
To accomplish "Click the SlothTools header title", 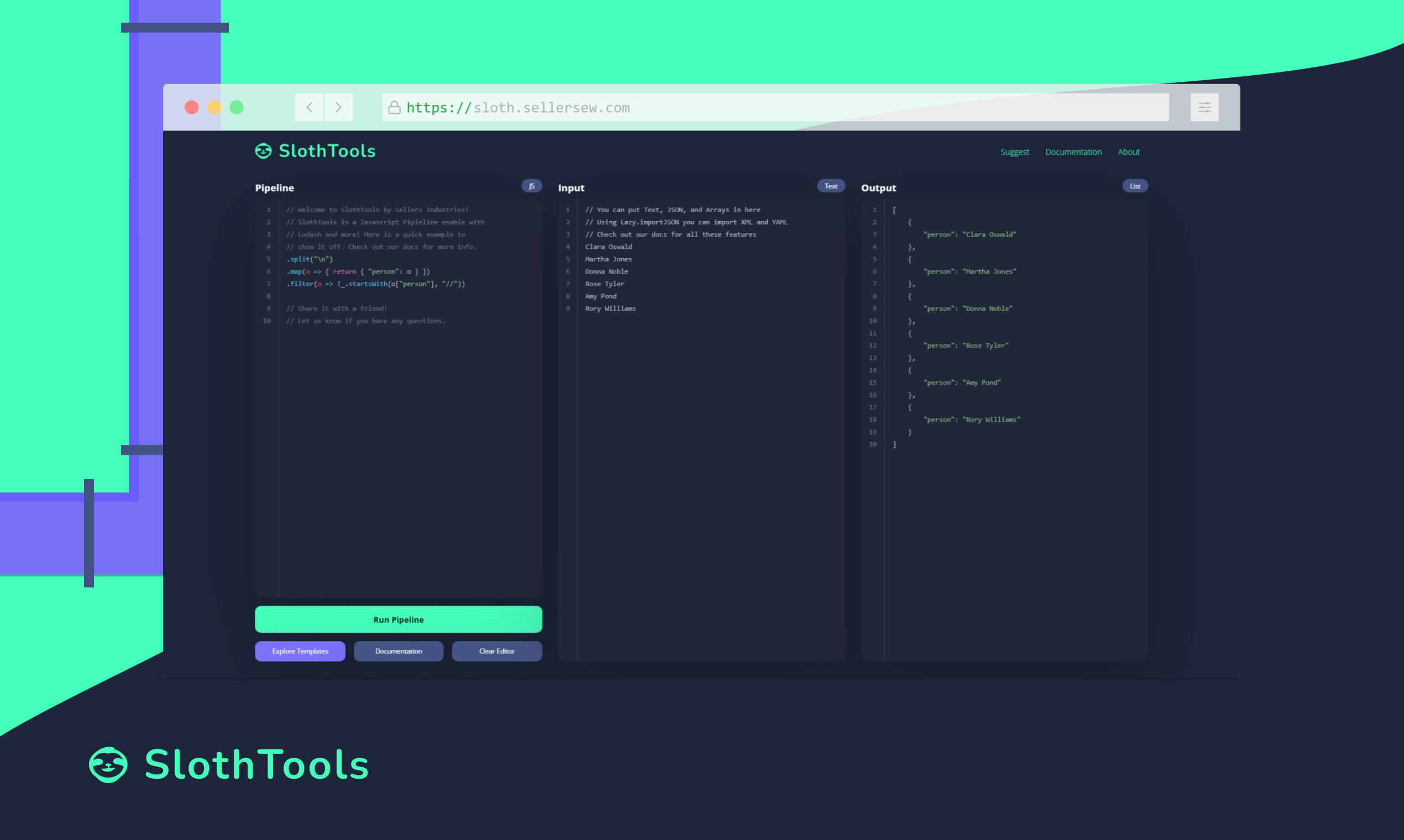I will click(x=327, y=151).
